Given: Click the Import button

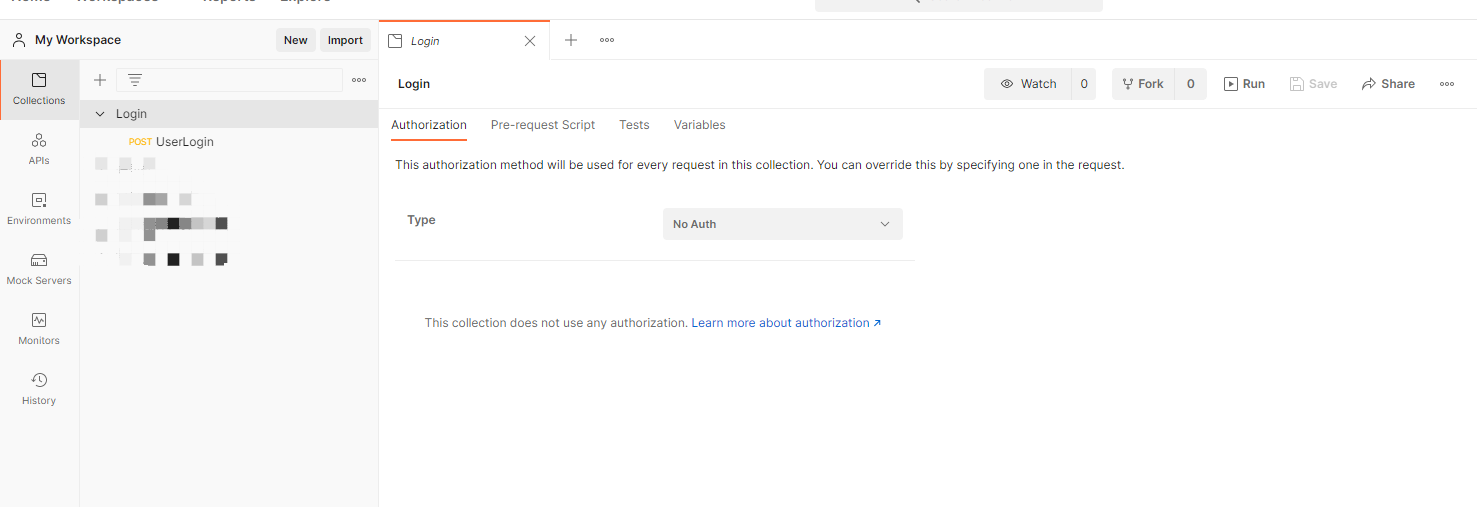Looking at the screenshot, I should 345,40.
